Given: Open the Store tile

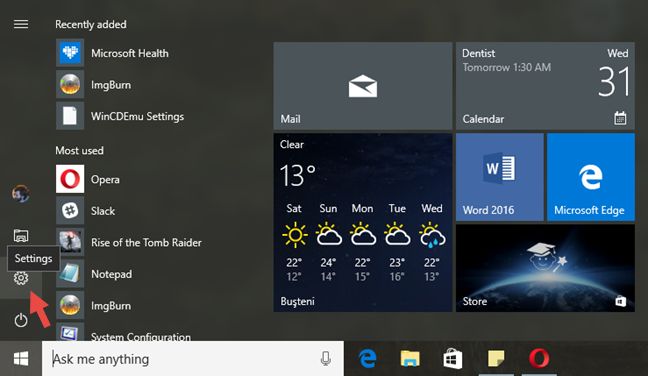Looking at the screenshot, I should click(545, 268).
